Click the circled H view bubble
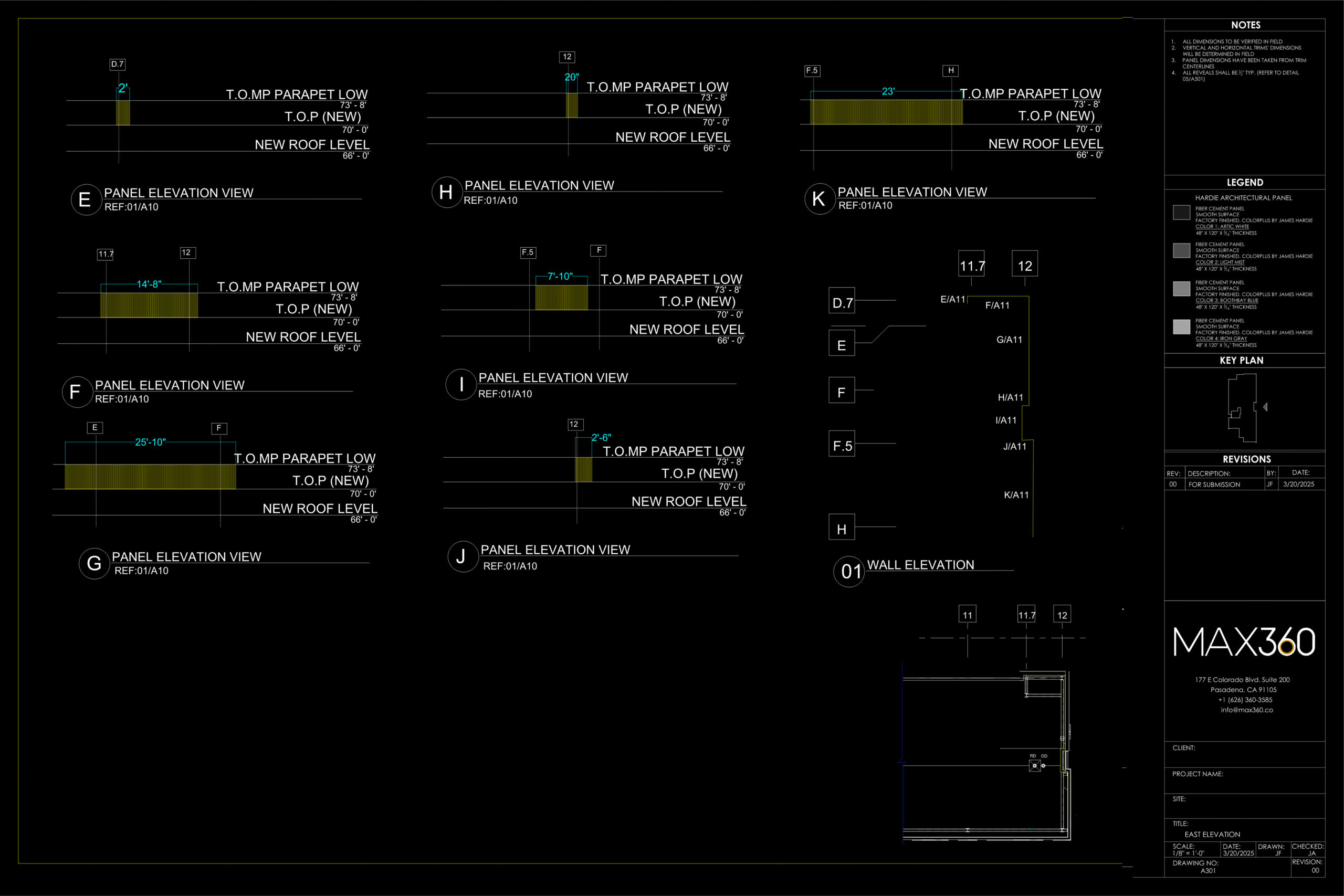Image resolution: width=1344 pixels, height=896 pixels. [446, 193]
